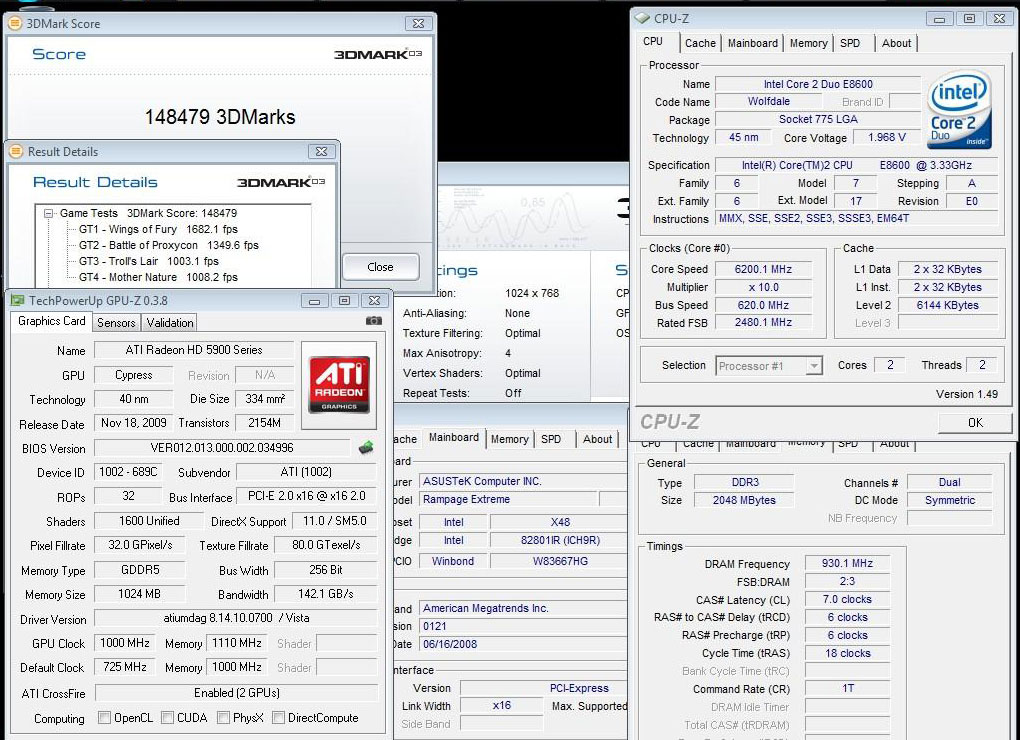Image resolution: width=1020 pixels, height=740 pixels.
Task: Open the Cache tab in CPU-Z
Action: tap(700, 43)
